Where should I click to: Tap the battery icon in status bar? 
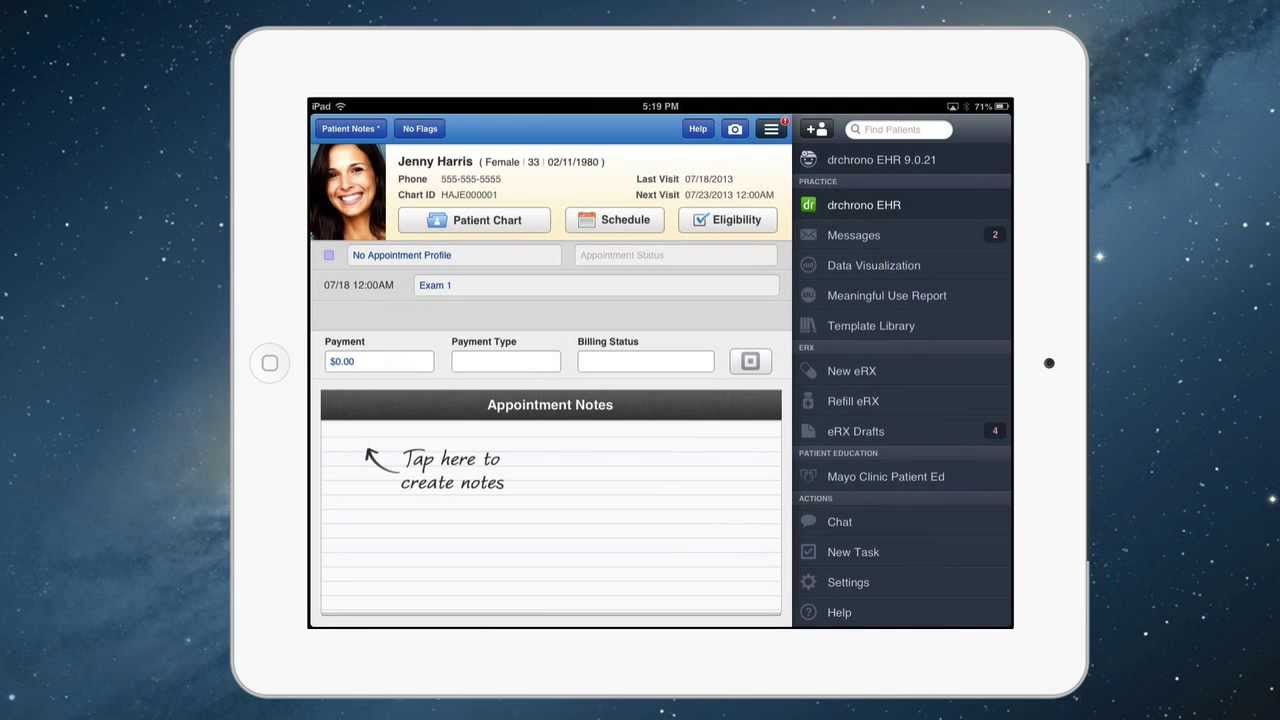(x=1003, y=106)
